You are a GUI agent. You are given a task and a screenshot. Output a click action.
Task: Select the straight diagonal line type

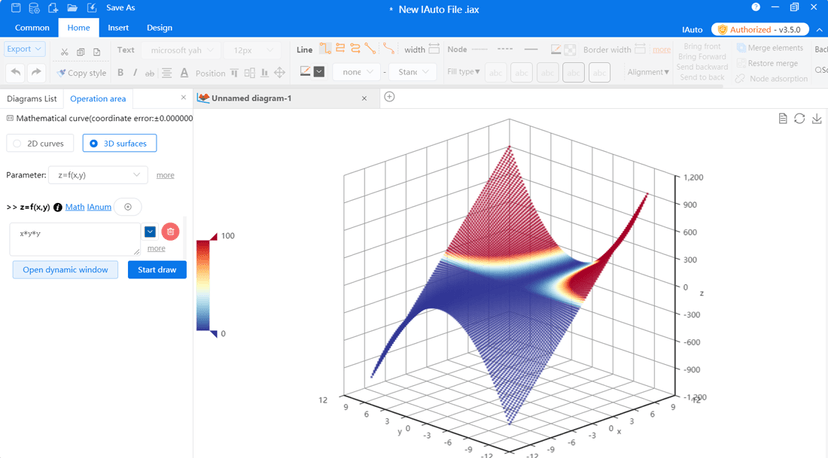[x=370, y=49]
